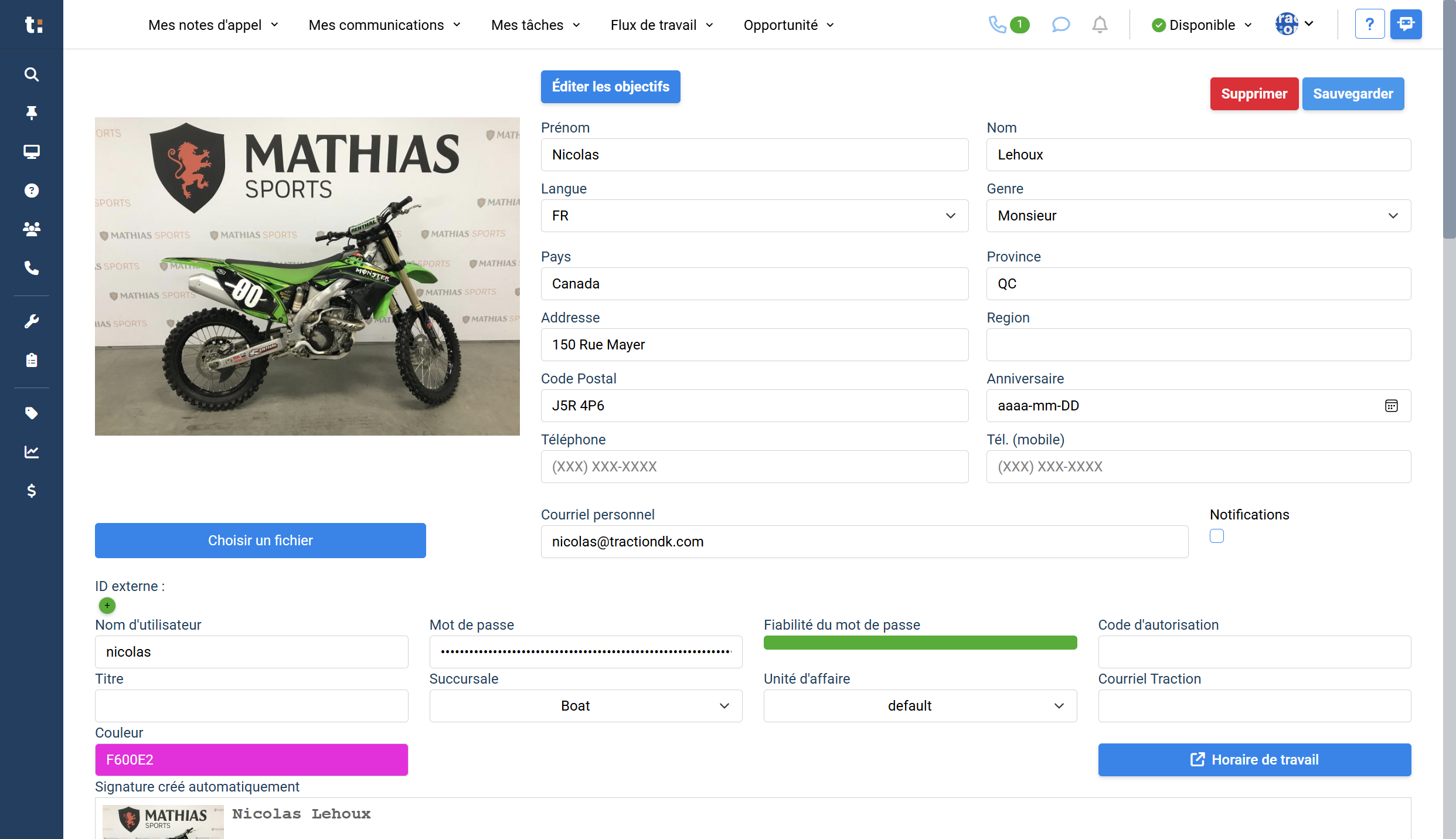Open the chat bubble icon in header
This screenshot has width=1456, height=839.
tap(1060, 25)
